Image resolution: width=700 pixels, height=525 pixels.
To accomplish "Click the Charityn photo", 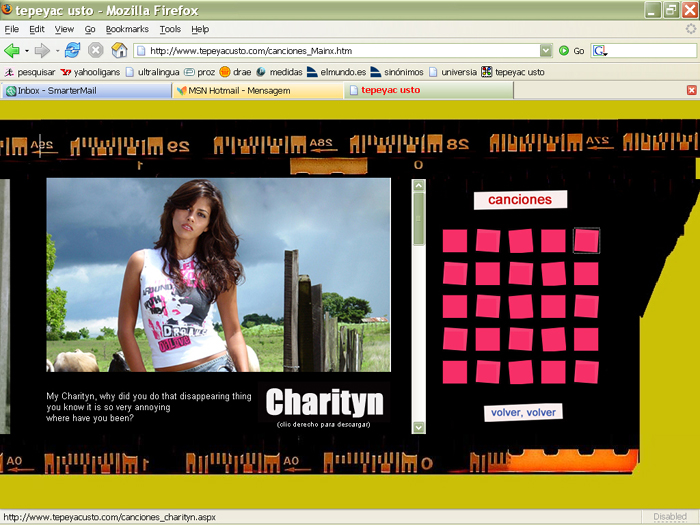I will 218,275.
